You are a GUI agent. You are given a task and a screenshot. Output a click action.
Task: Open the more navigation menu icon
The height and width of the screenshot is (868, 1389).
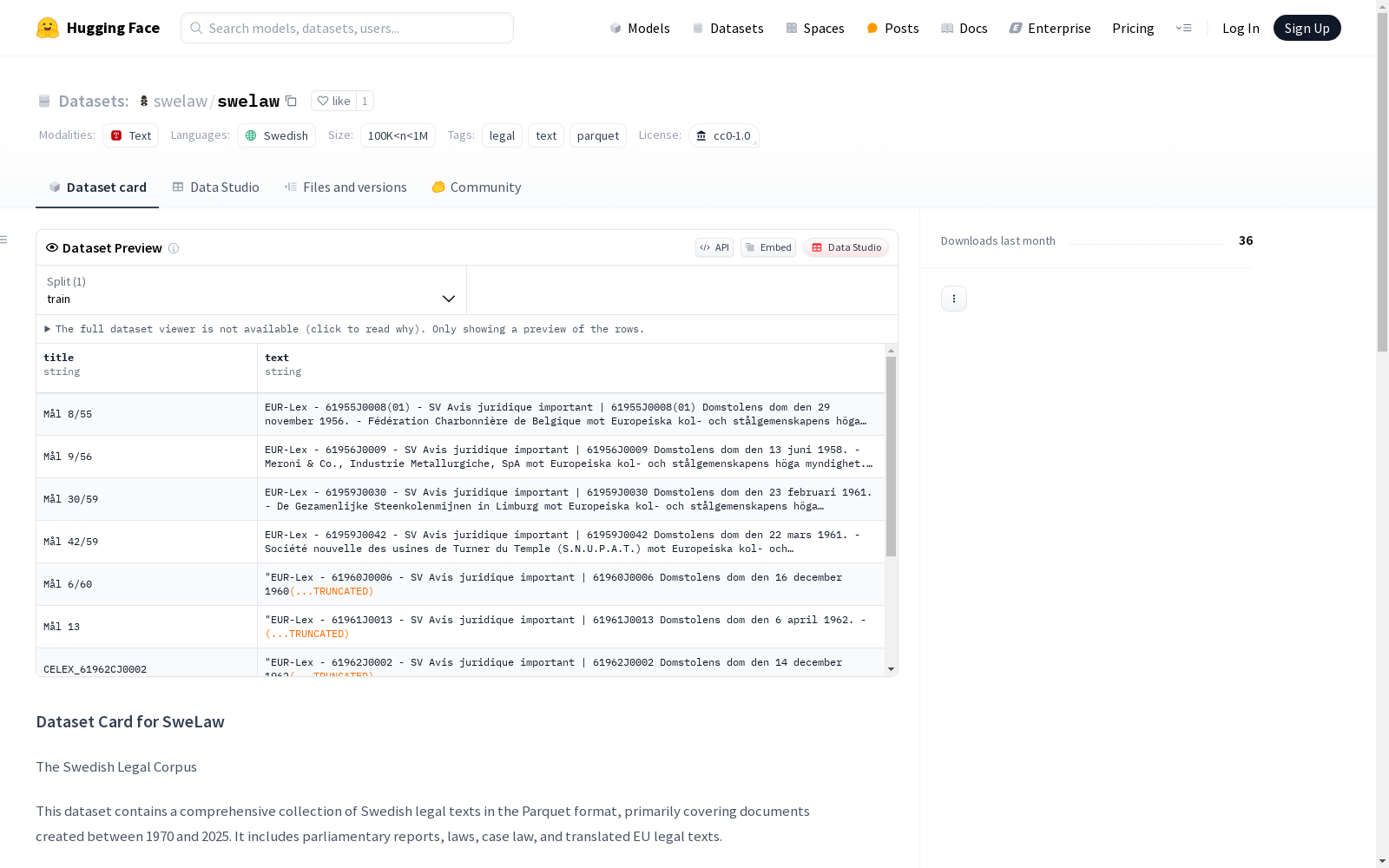coord(1183,28)
